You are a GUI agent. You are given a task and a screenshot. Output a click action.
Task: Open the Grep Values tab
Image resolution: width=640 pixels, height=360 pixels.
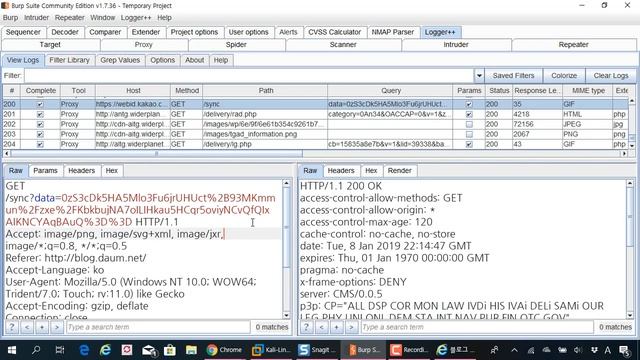(120, 60)
